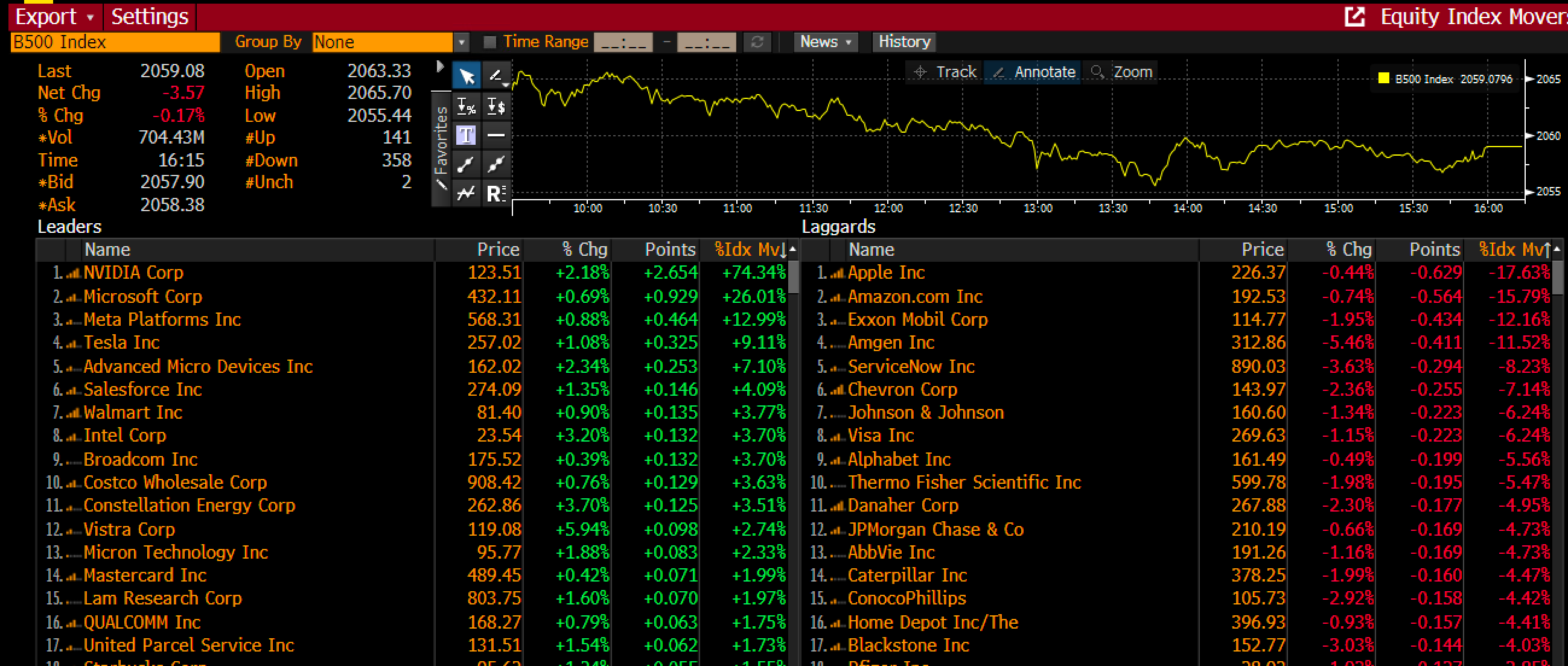Toggle the chart Zoom mode
The image size is (1568, 666).
(1121, 72)
